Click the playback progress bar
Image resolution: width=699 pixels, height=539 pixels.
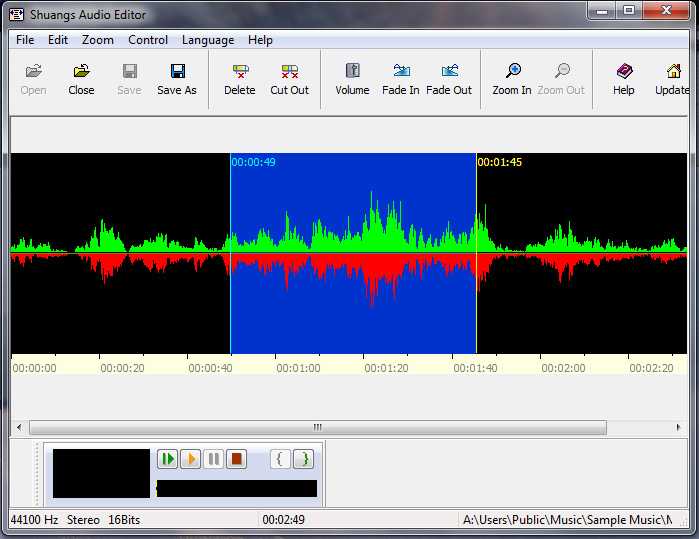coord(237,488)
